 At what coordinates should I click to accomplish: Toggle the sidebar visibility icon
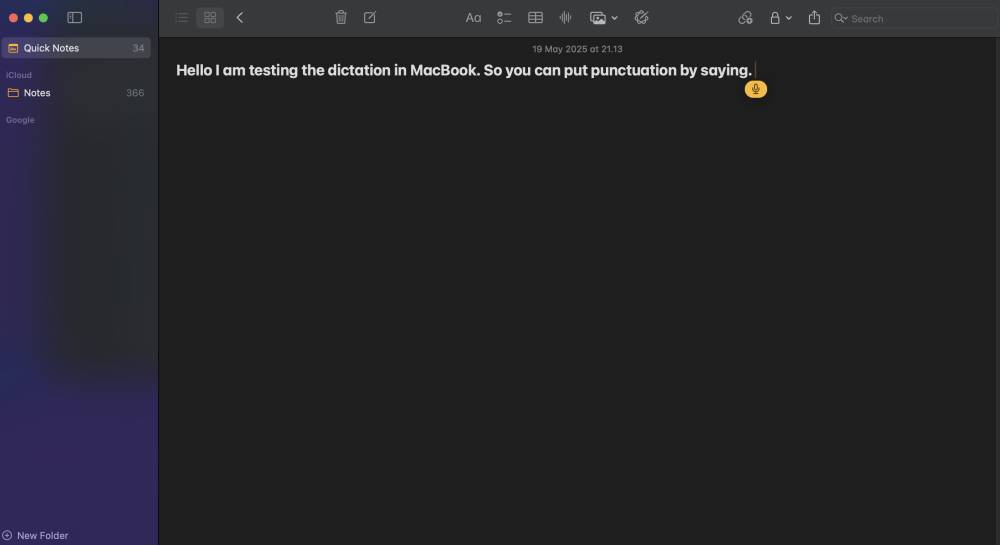(x=75, y=18)
